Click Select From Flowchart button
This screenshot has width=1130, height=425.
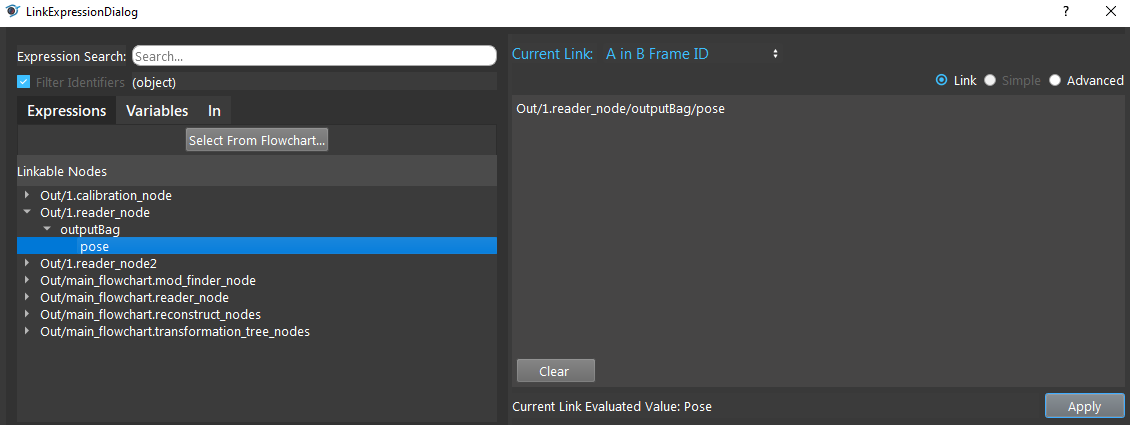click(x=257, y=140)
